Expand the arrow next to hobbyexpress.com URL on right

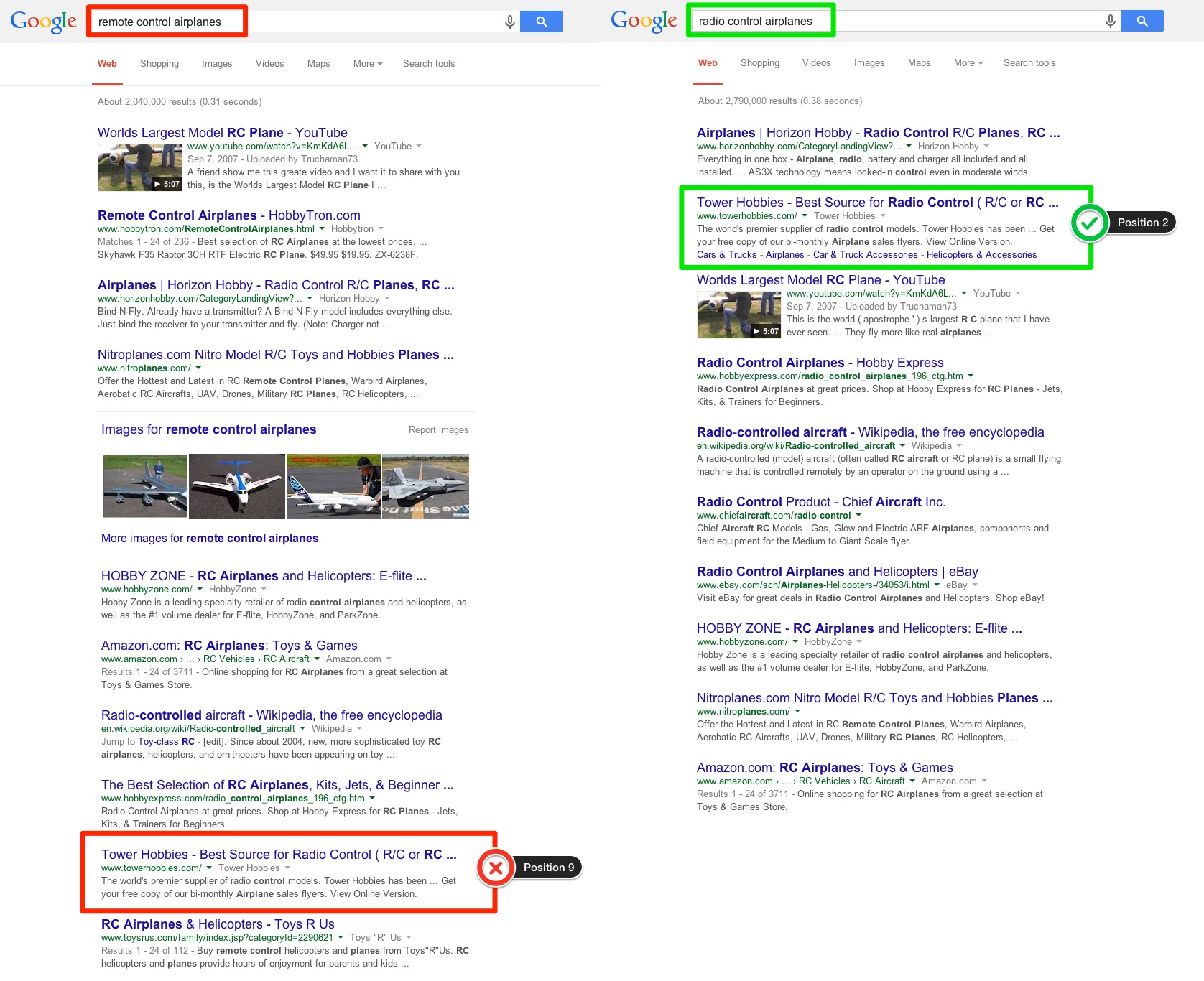coord(971,376)
